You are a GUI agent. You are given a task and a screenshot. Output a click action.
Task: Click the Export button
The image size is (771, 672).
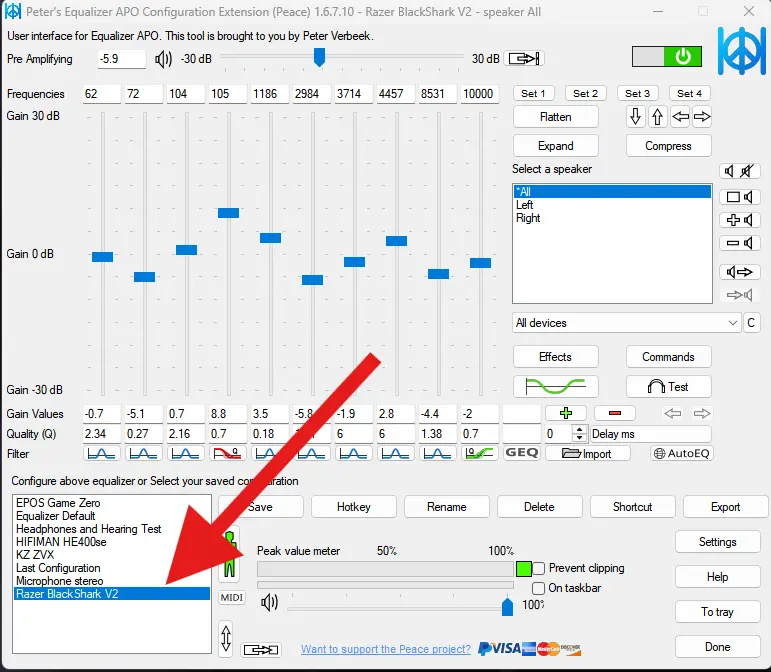coord(725,507)
